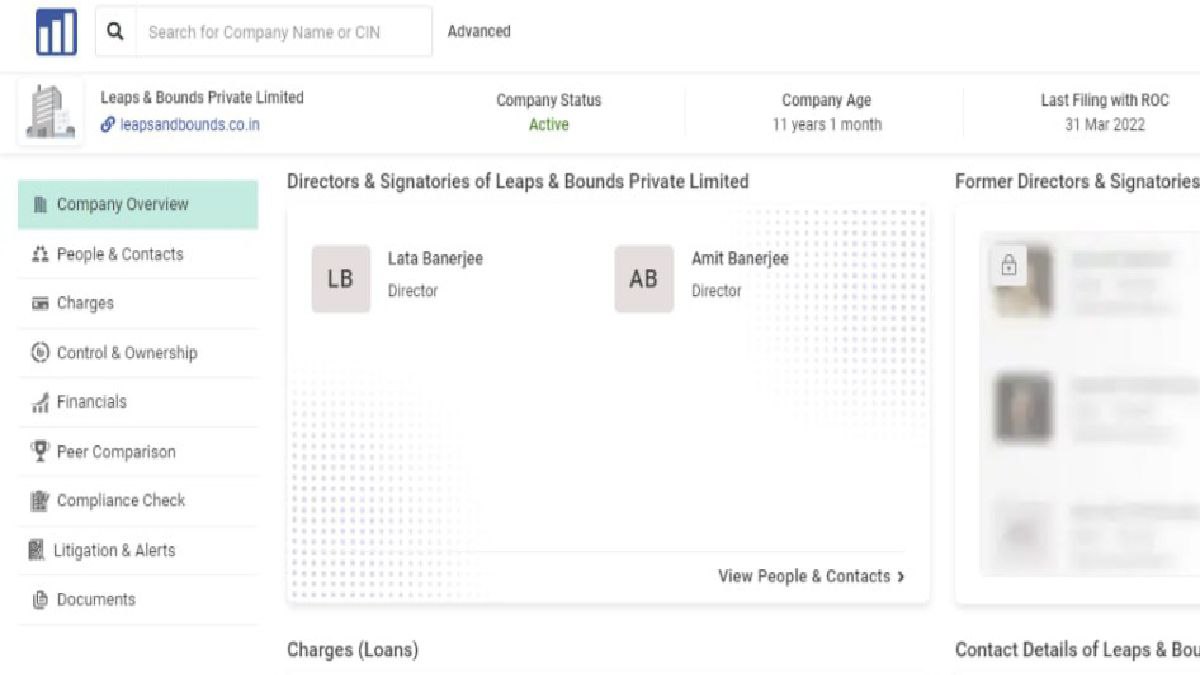The width and height of the screenshot is (1200, 675).
Task: Open Advanced search
Action: pyautogui.click(x=479, y=32)
